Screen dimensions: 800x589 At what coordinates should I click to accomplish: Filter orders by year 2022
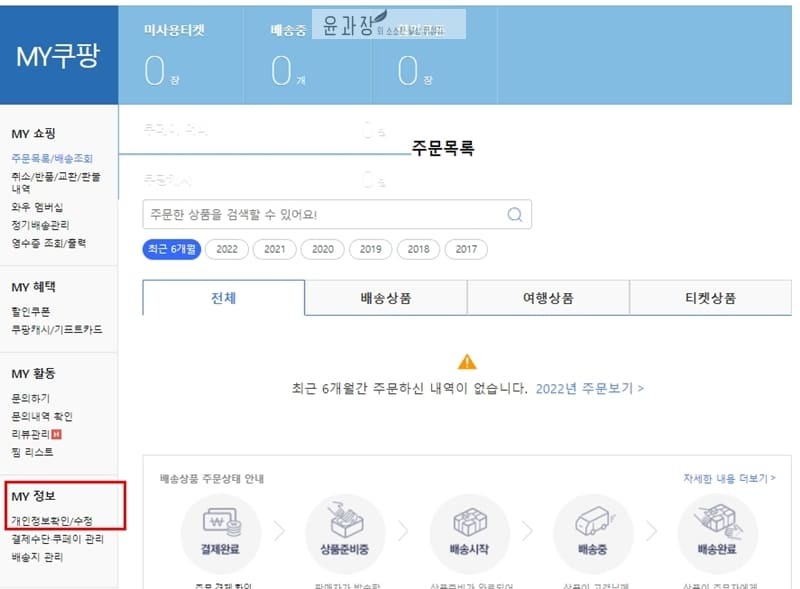pos(227,249)
